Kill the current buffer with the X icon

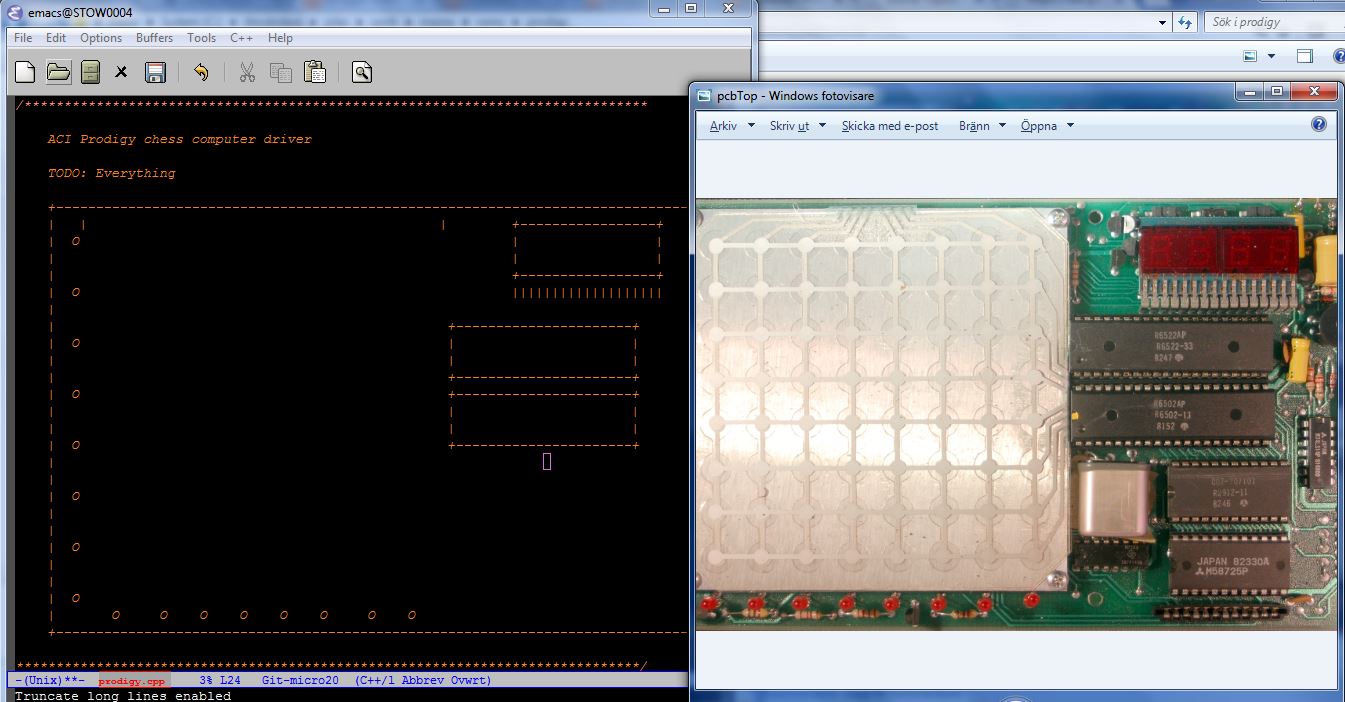coord(122,71)
